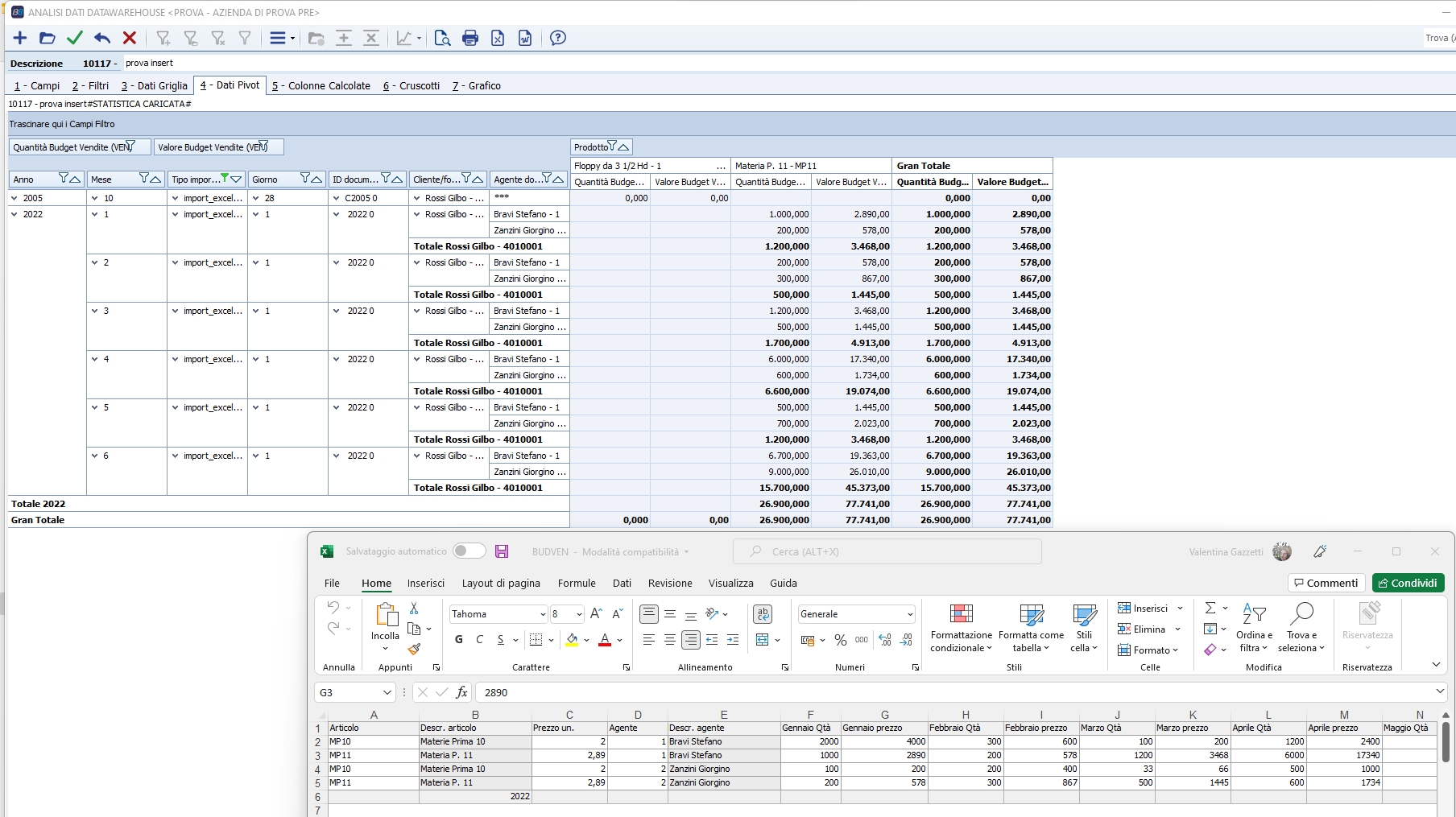Click the Word export icon

pos(525,38)
